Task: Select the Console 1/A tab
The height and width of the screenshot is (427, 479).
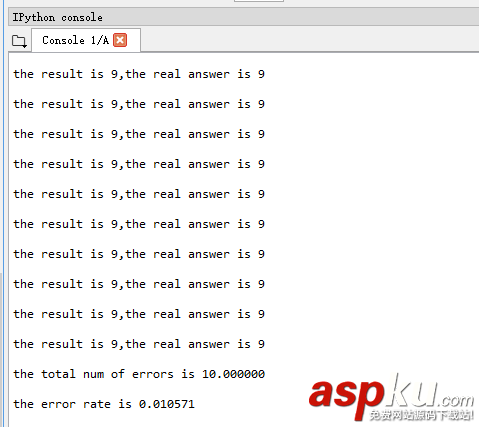Action: [86, 40]
